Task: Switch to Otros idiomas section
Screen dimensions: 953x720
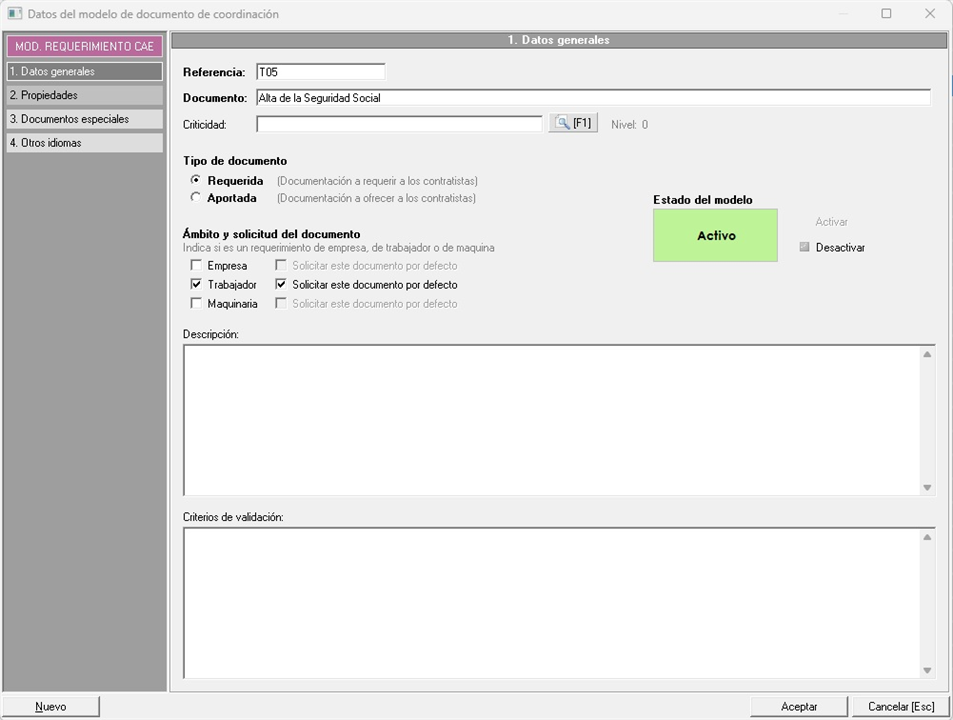Action: click(84, 143)
